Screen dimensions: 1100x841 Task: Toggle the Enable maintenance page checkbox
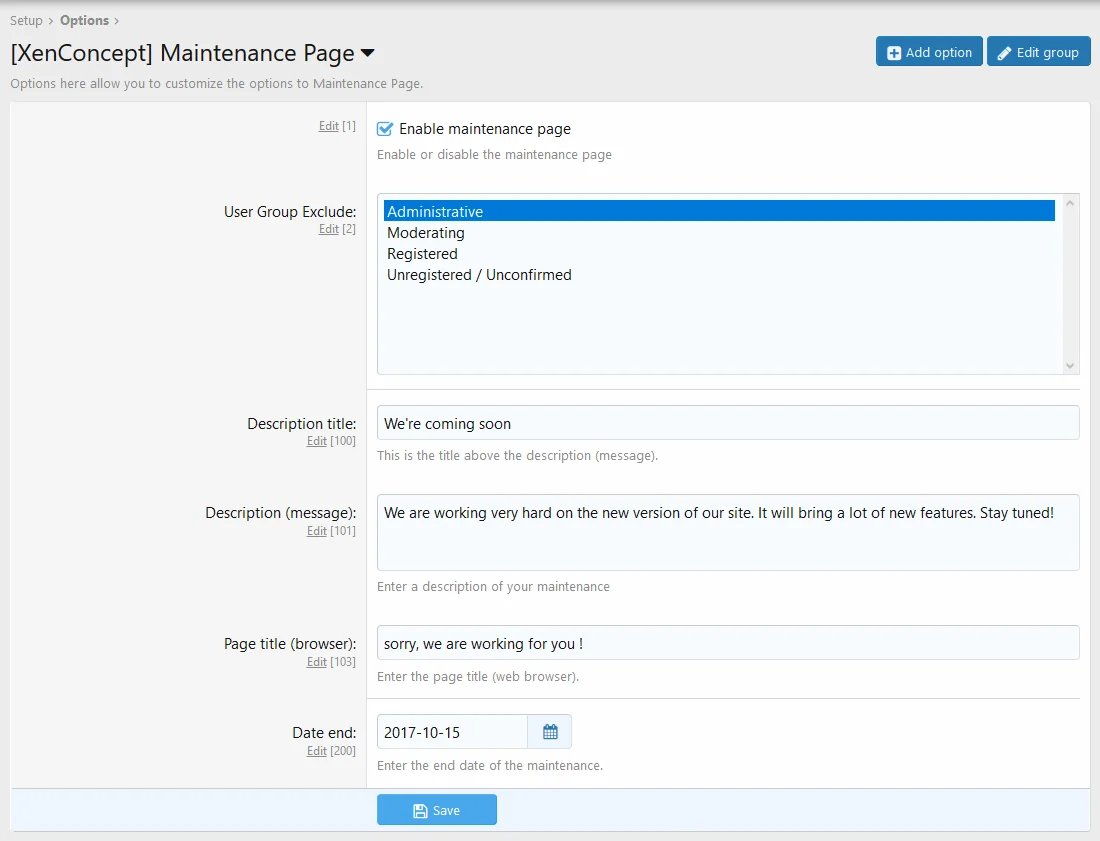[385, 129]
